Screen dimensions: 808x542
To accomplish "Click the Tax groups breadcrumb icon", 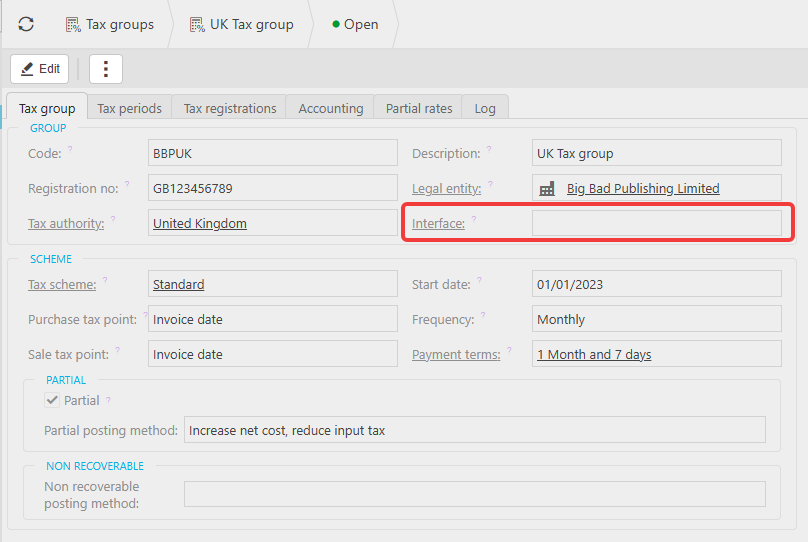I will [x=73, y=25].
